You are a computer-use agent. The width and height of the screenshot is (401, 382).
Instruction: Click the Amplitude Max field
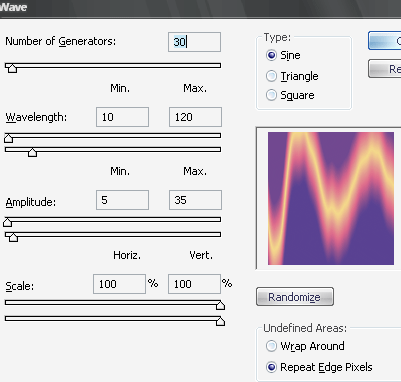(x=195, y=200)
